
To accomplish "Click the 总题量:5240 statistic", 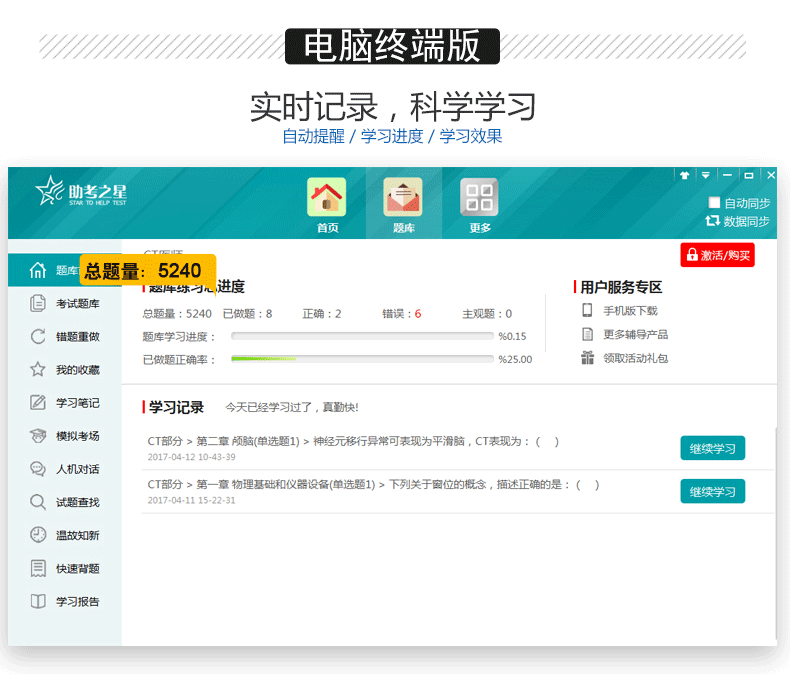I will coord(177,314).
